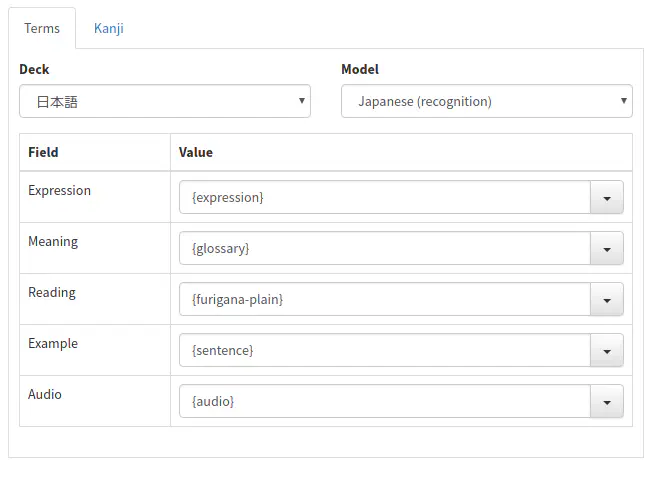The width and height of the screenshot is (650, 480).
Task: Click the Field column header
Action: pyautogui.click(x=43, y=153)
